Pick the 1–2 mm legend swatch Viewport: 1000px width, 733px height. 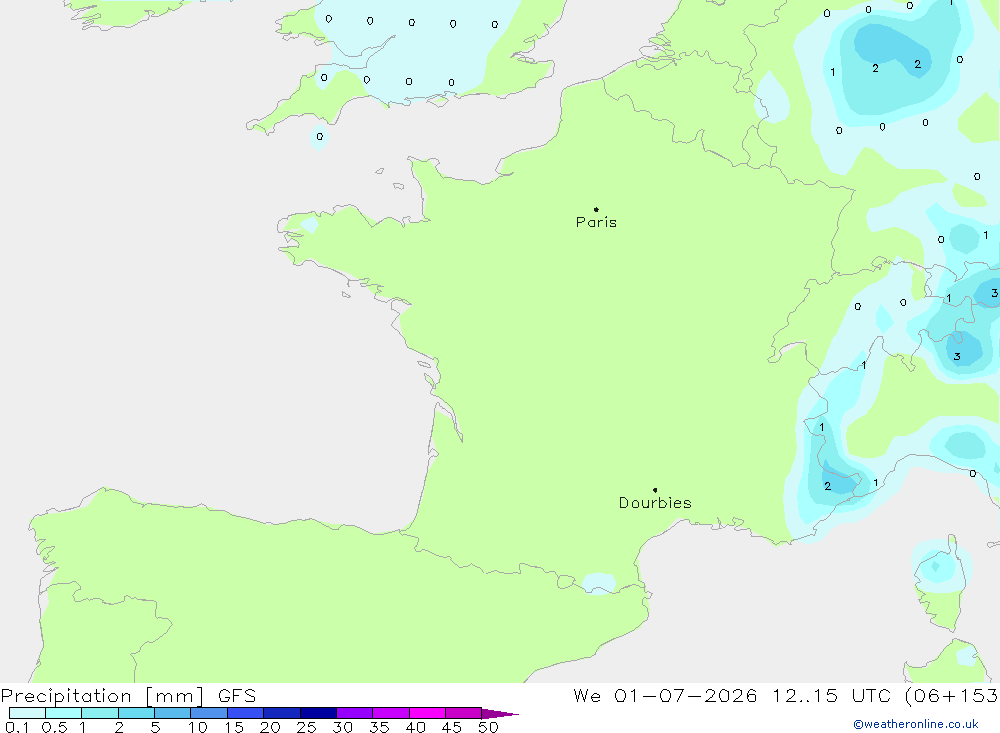100,713
